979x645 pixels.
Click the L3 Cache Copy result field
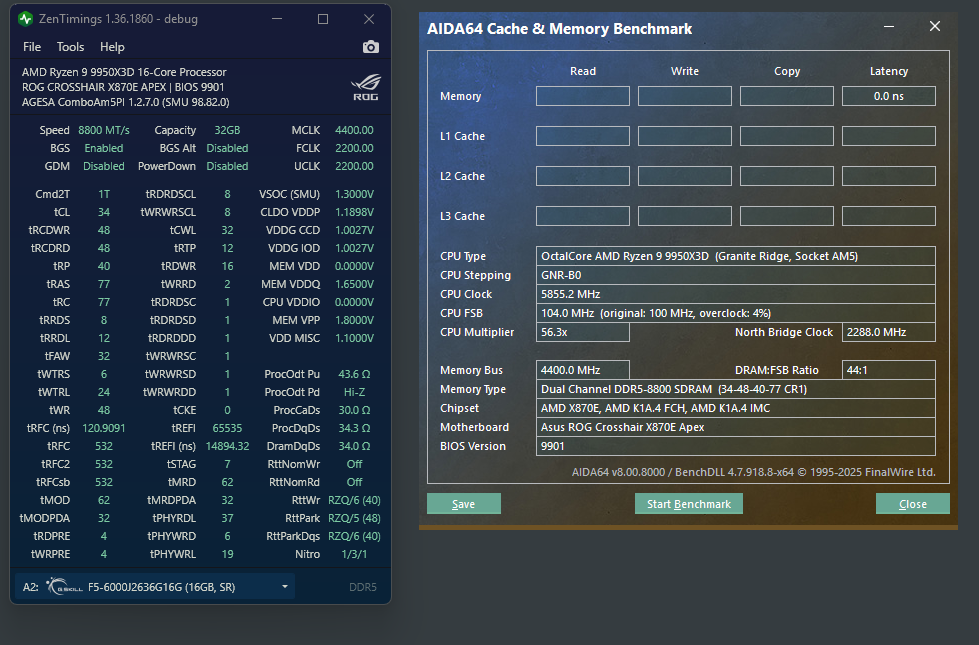pyautogui.click(x=787, y=216)
